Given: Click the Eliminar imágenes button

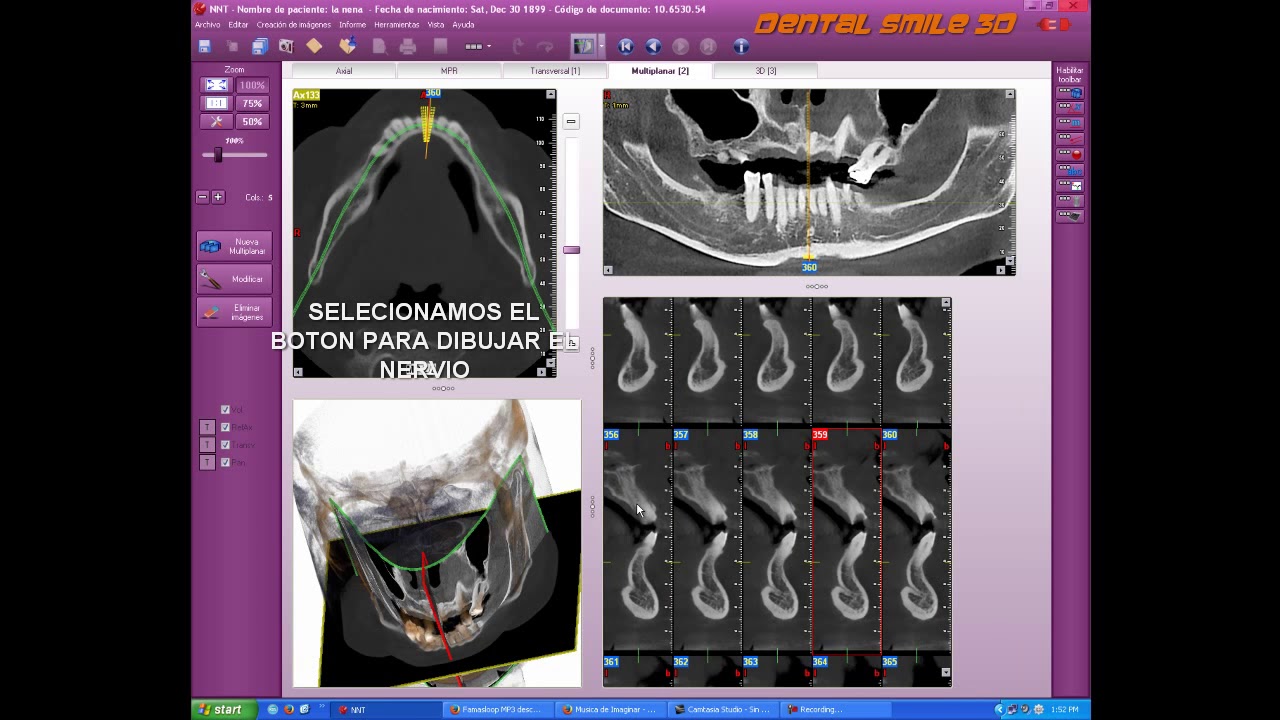Looking at the screenshot, I should coord(234,312).
